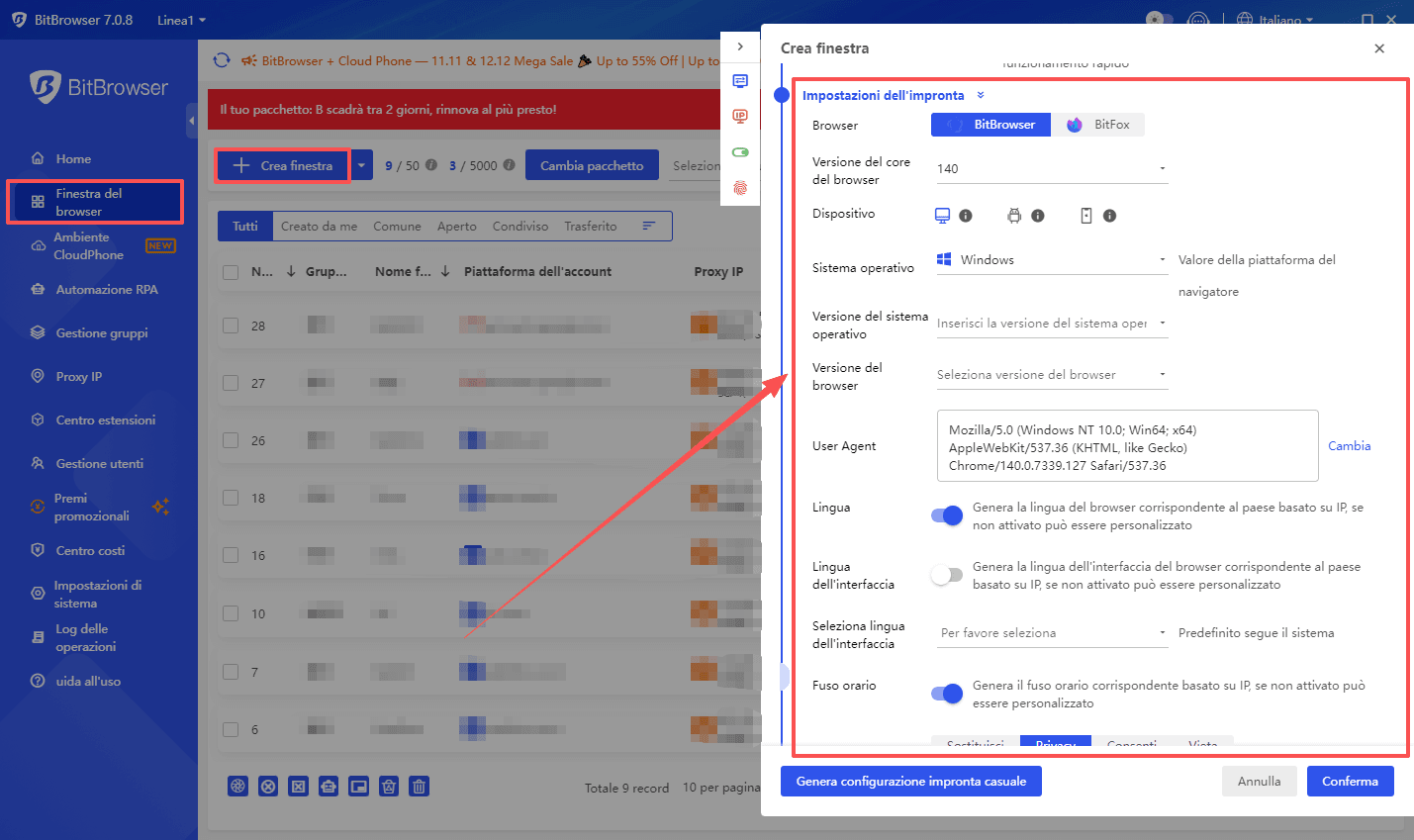Enable the Lingua dell'interfaccia toggle
The width and height of the screenshot is (1414, 840).
(947, 575)
